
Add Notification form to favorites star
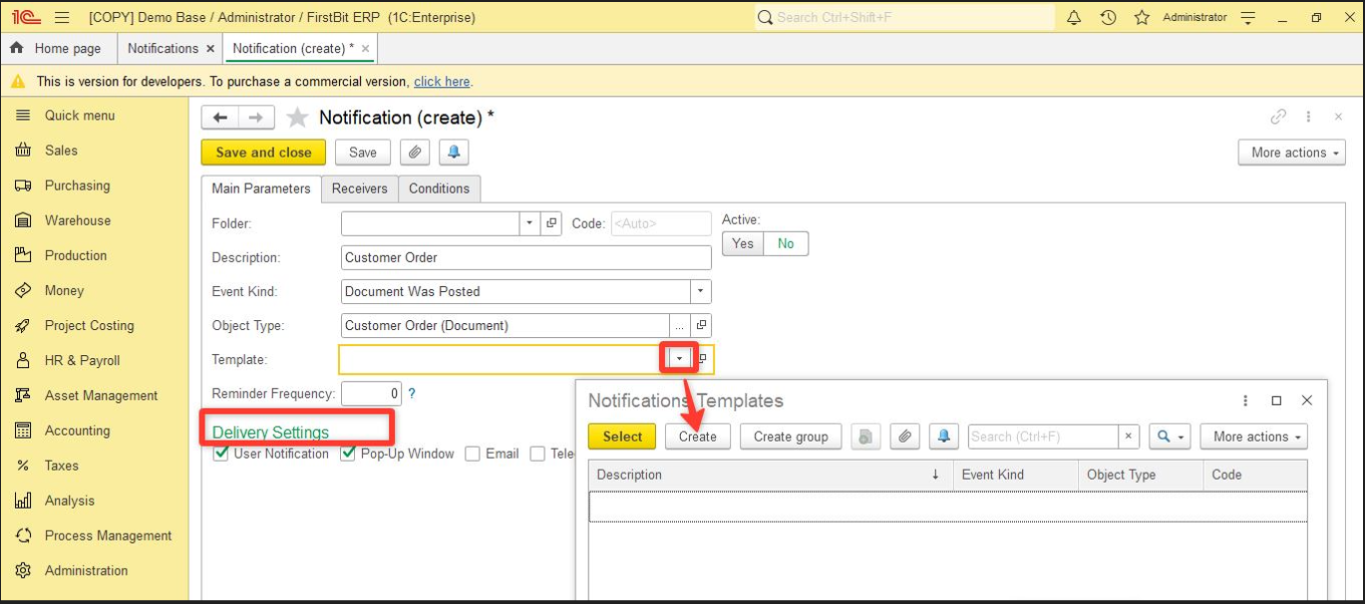[x=297, y=118]
